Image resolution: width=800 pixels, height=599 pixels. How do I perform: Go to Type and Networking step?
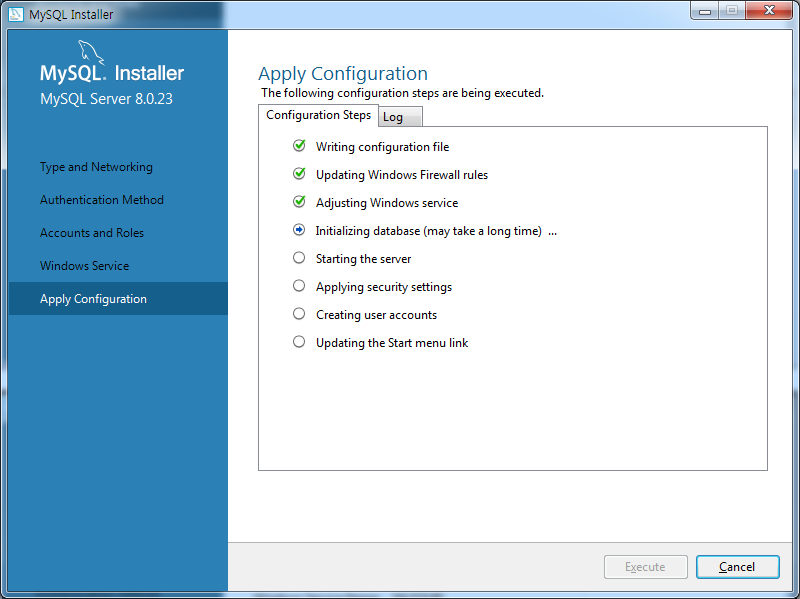coord(96,167)
